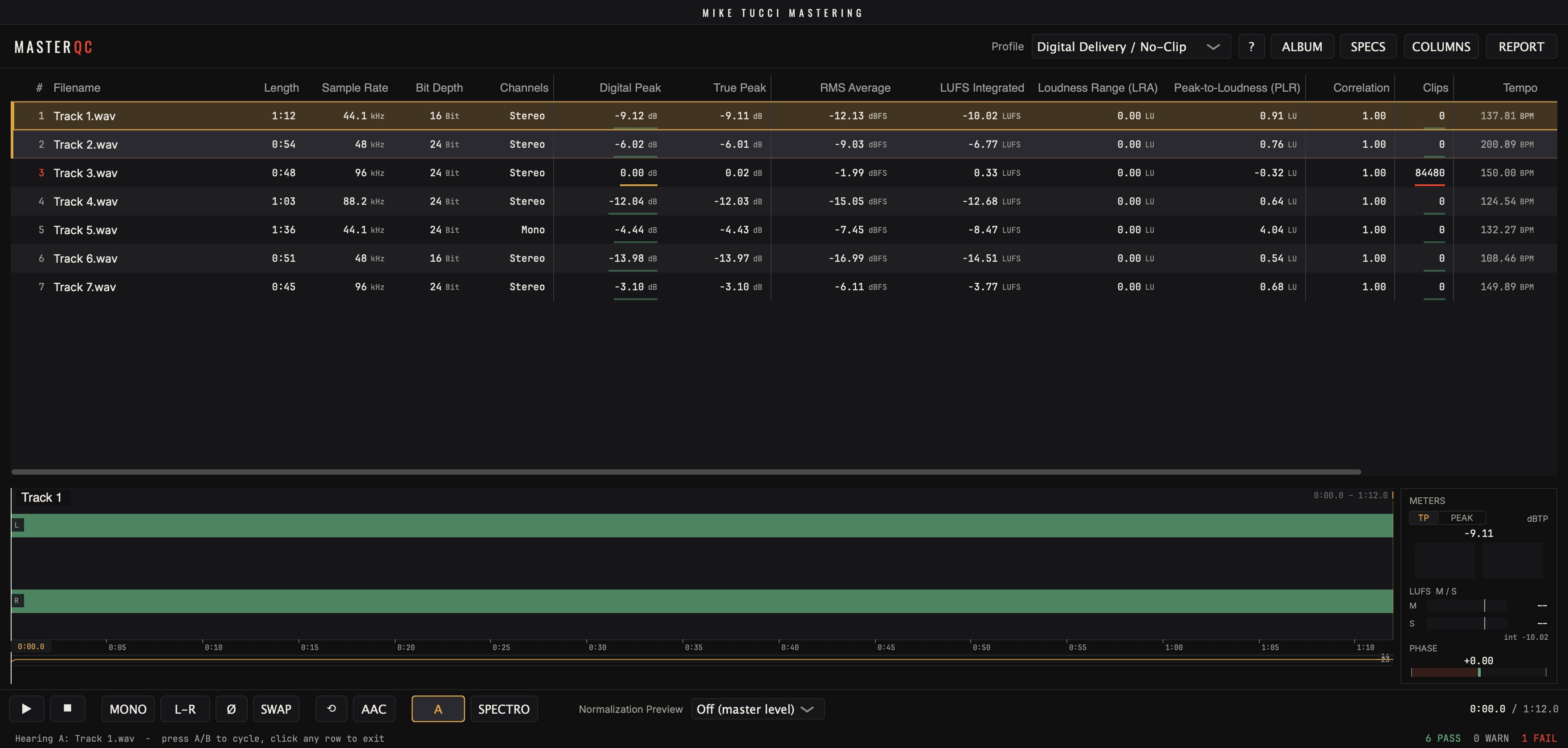
Task: Switch meters to TP mode
Action: coord(1423,518)
